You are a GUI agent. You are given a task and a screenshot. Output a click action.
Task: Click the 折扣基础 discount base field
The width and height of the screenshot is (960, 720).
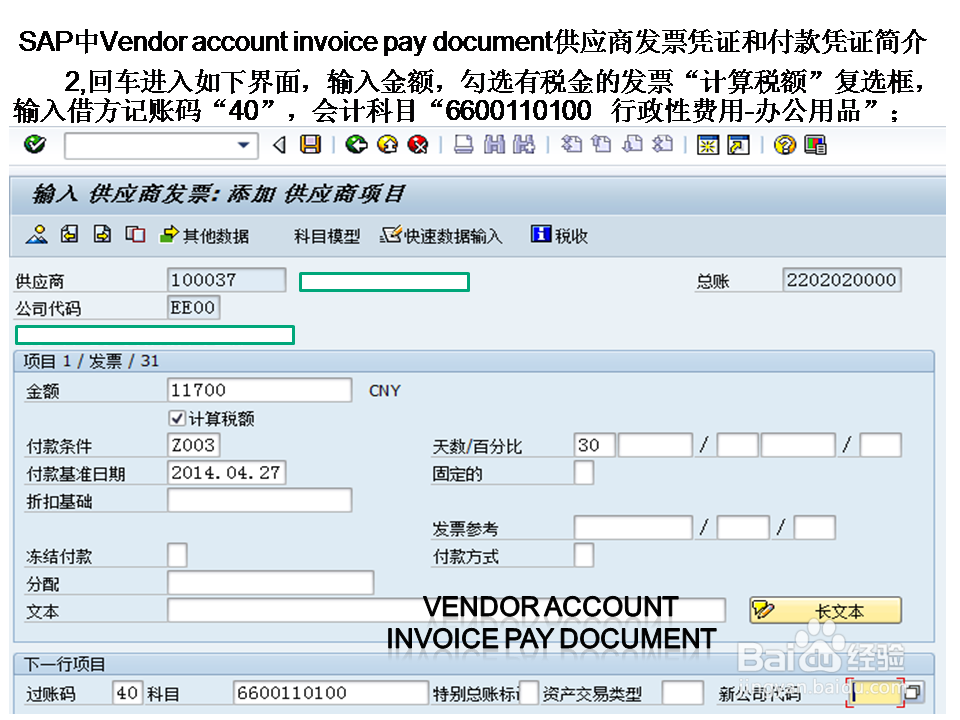click(x=260, y=500)
